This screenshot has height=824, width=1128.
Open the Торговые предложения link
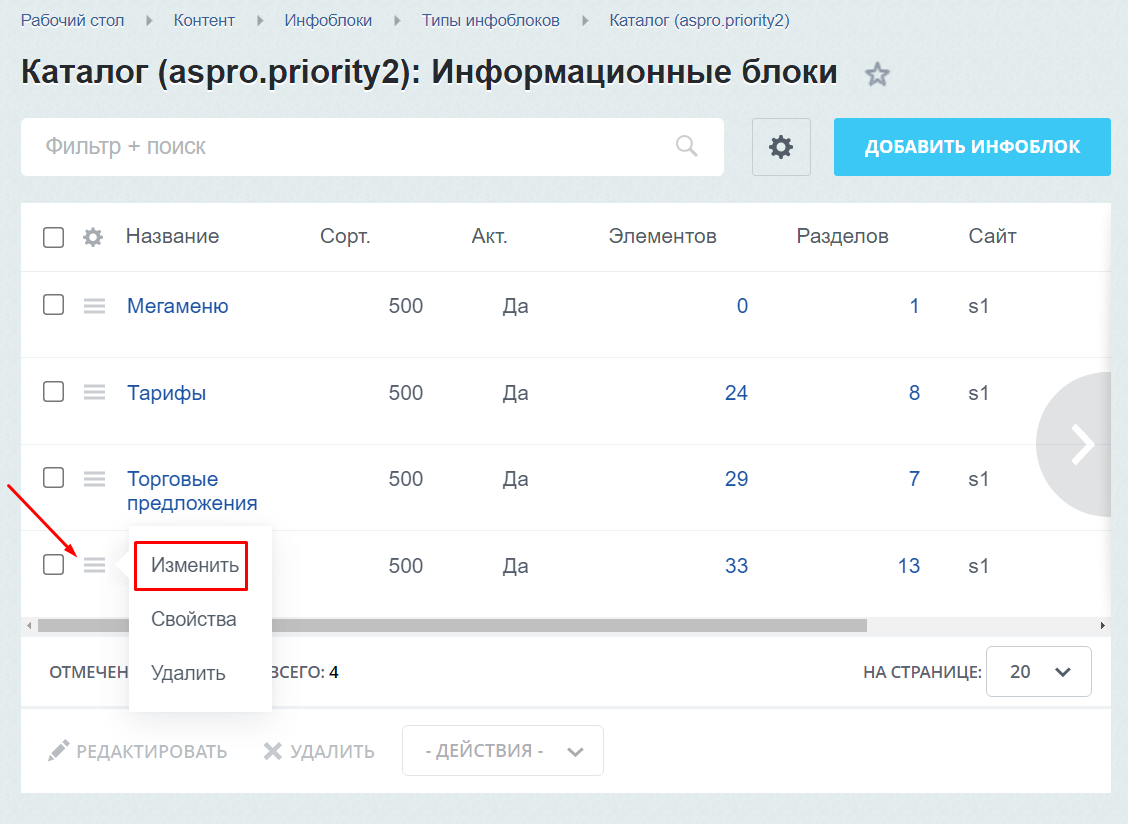pos(192,491)
